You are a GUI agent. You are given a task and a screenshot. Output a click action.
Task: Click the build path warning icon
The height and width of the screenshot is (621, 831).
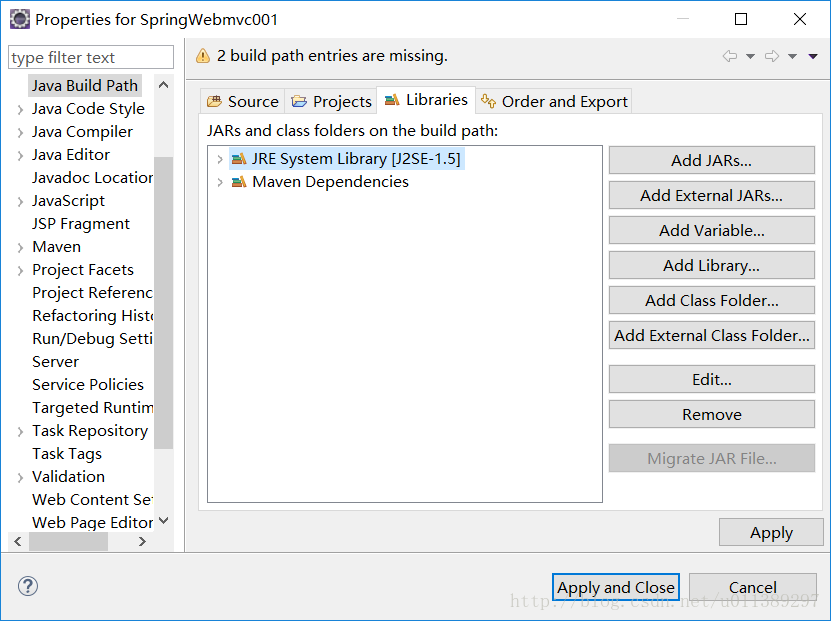(203, 56)
